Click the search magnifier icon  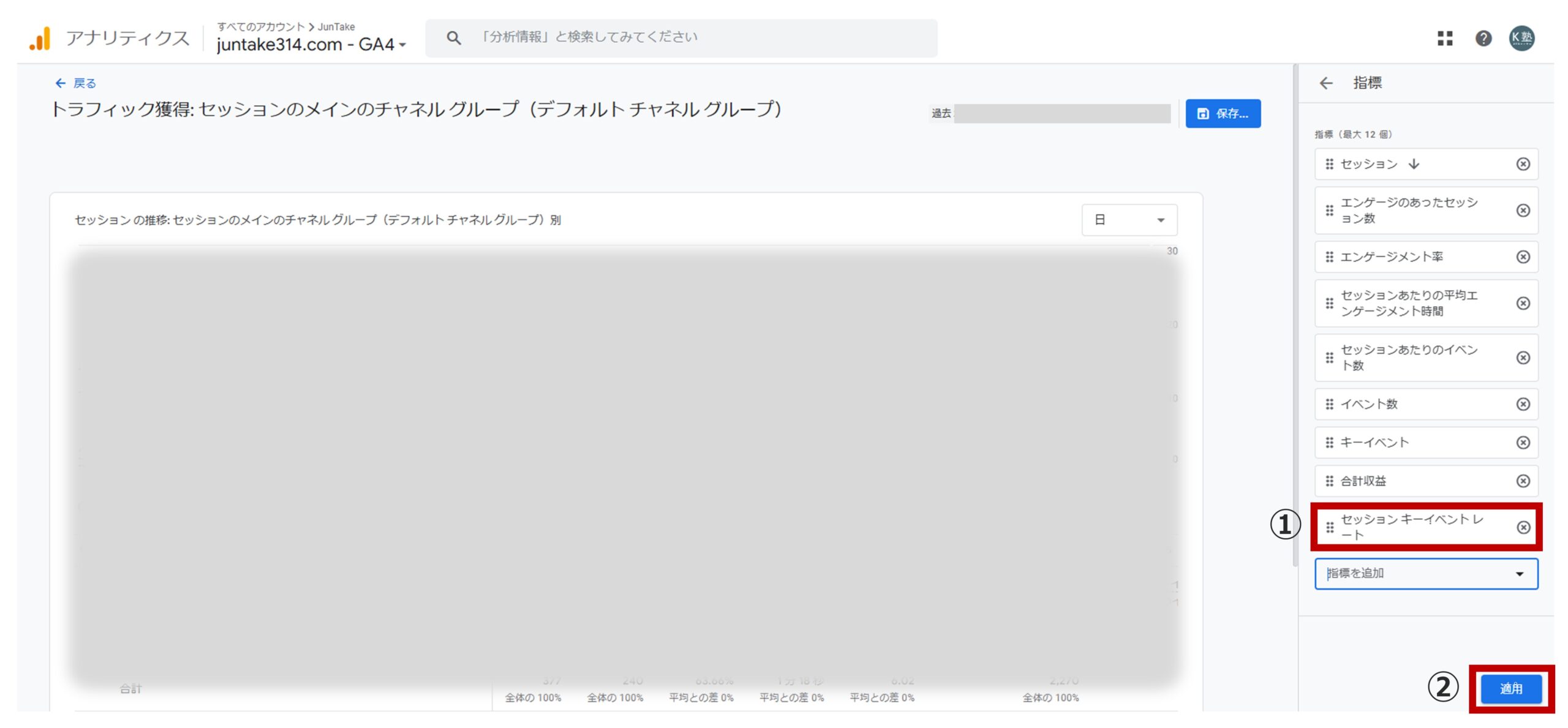(453, 37)
